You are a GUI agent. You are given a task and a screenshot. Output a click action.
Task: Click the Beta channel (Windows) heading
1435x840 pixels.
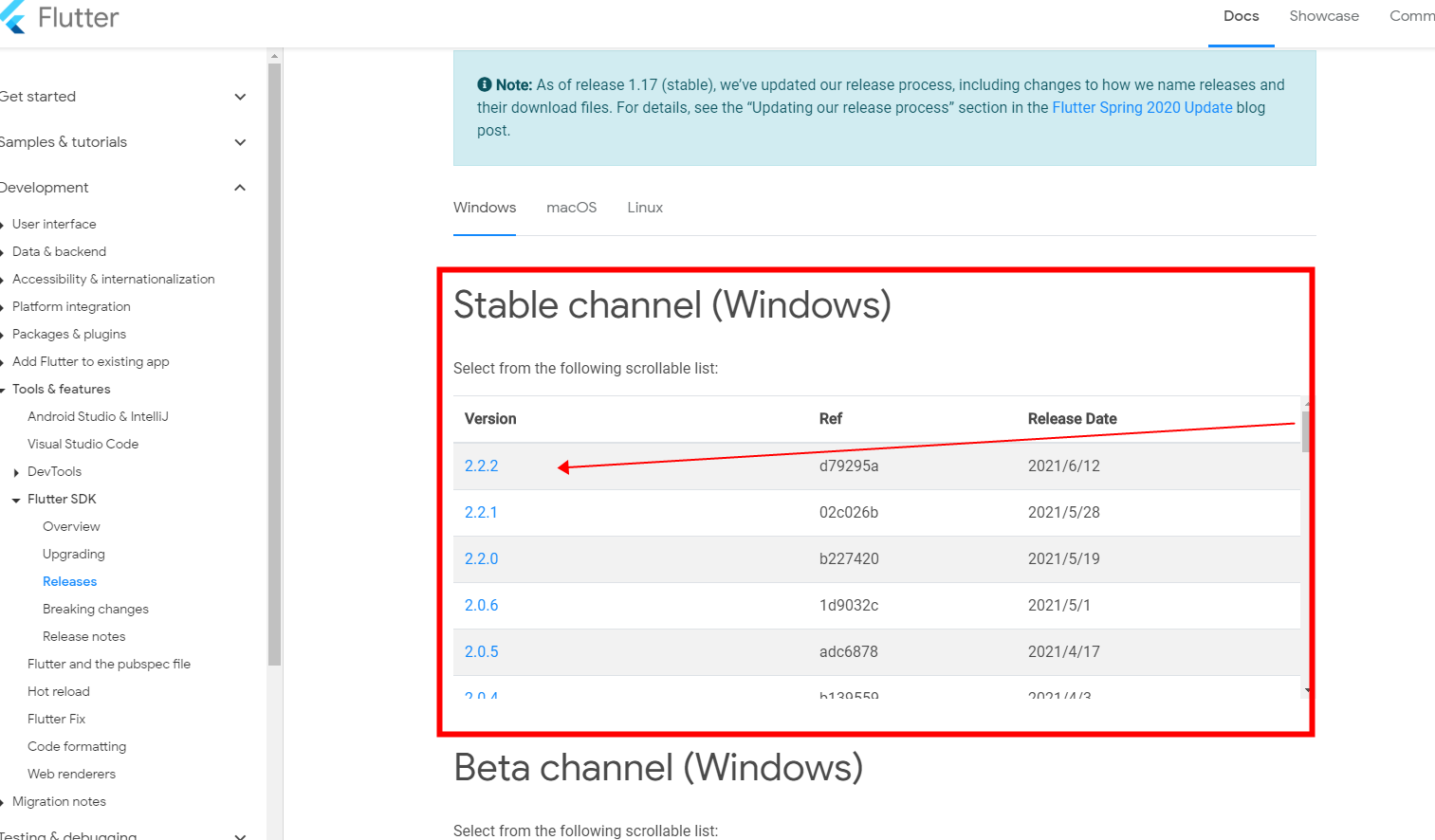[658, 768]
